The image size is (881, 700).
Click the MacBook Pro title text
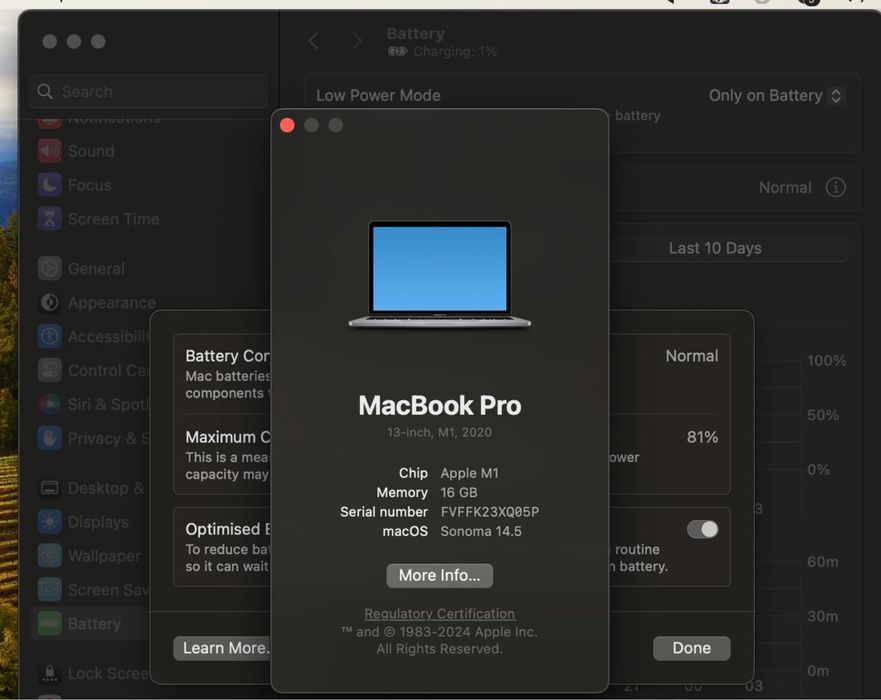[x=439, y=406]
